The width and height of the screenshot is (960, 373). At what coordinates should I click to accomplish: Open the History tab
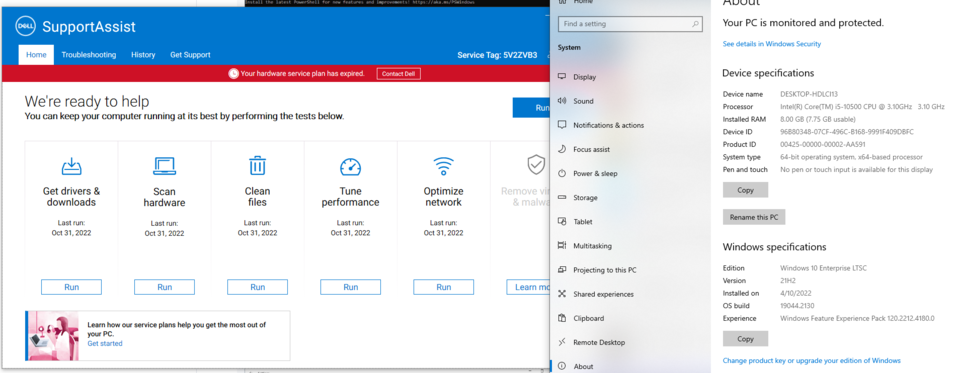(143, 55)
